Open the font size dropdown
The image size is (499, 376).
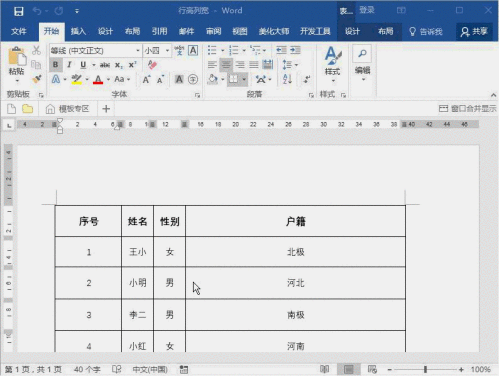coord(167,51)
